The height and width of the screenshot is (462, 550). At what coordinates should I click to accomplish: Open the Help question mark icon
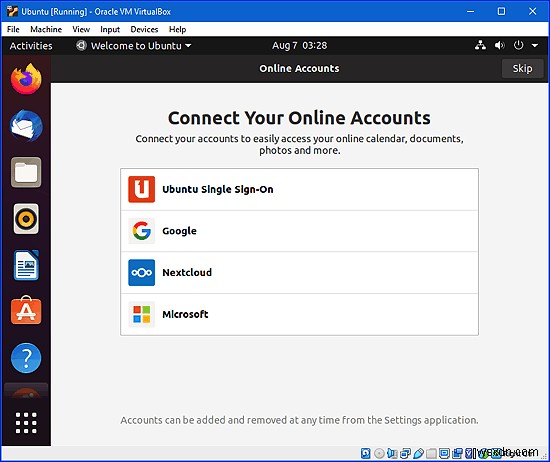coord(26,358)
